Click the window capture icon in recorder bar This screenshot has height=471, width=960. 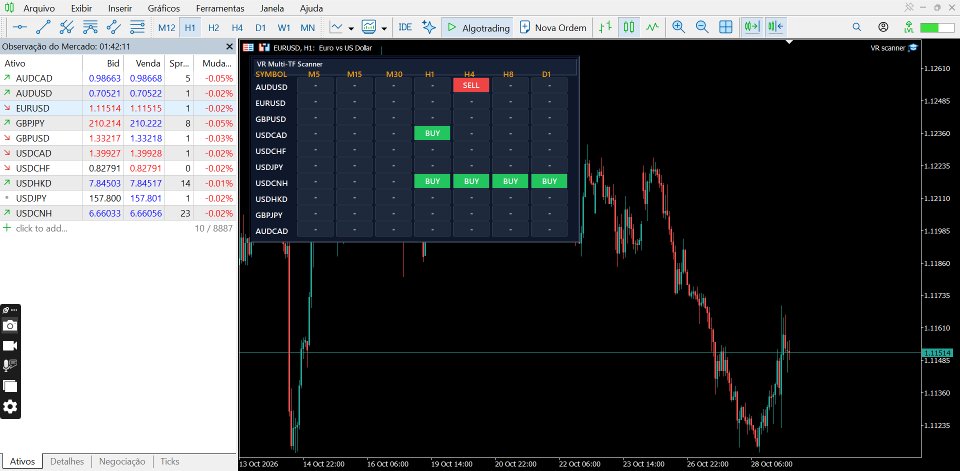click(x=10, y=386)
